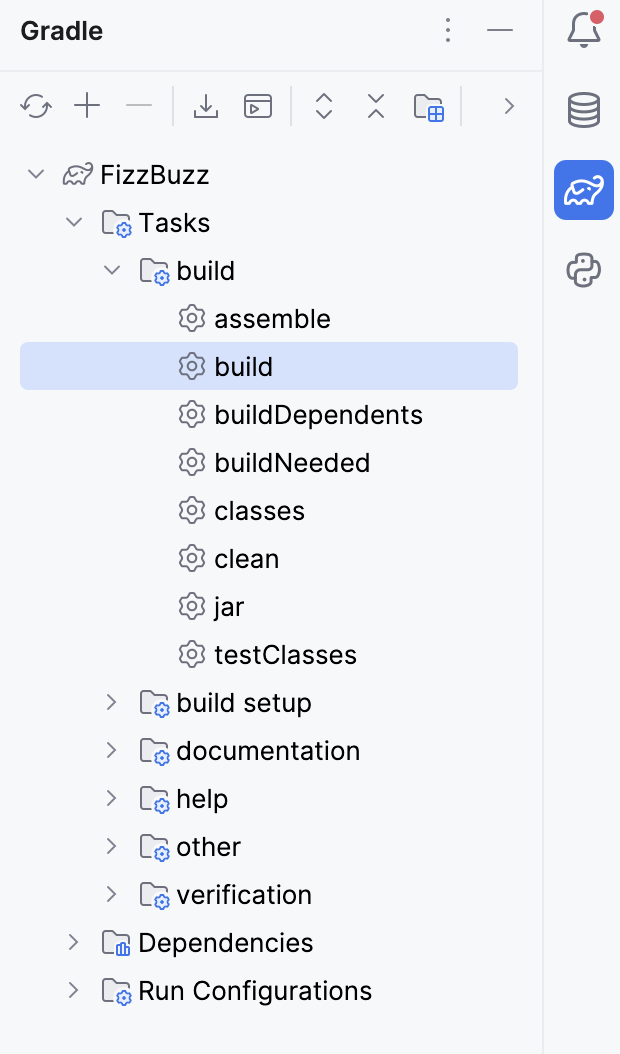Open the Gradle tool window options menu
The image size is (620, 1054).
(x=448, y=31)
